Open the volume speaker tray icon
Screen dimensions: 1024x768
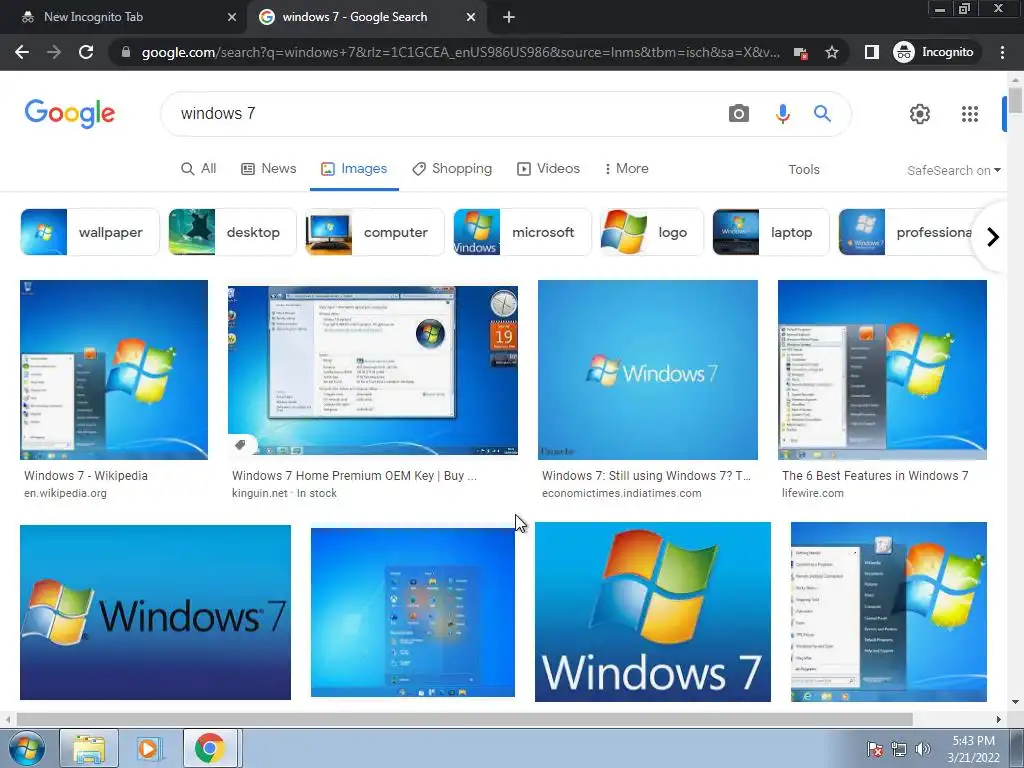[x=923, y=749]
